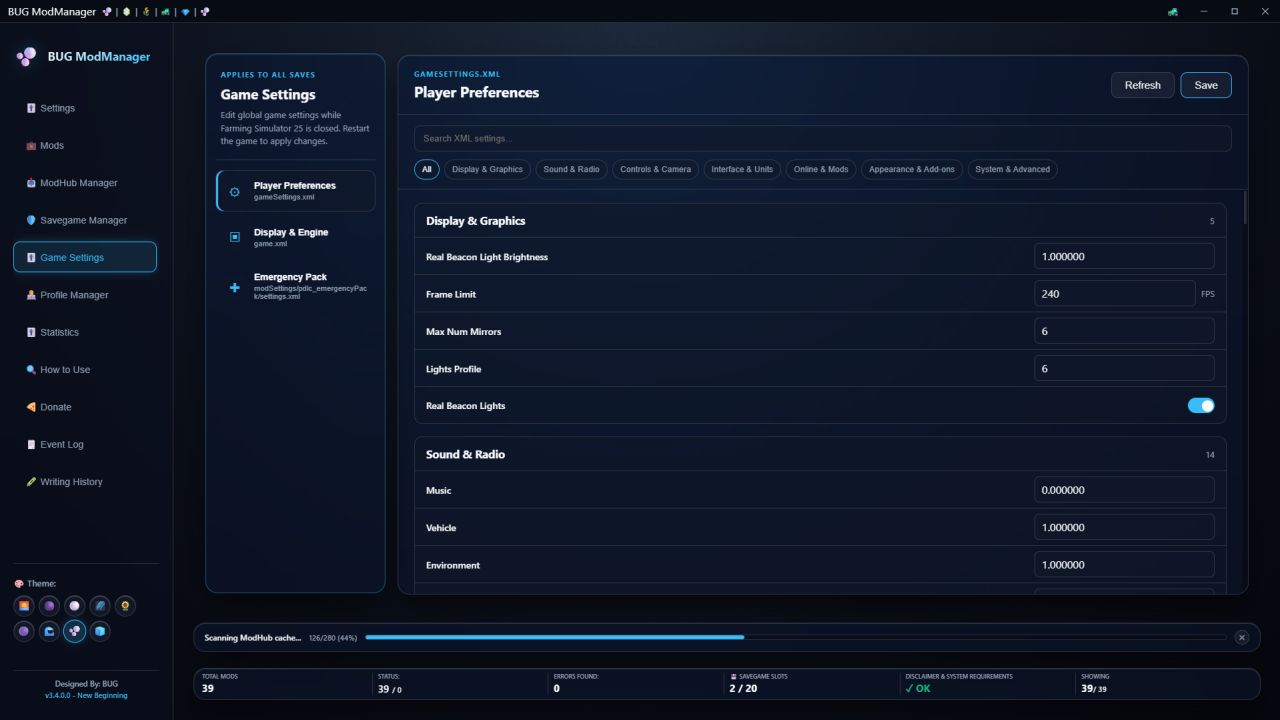This screenshot has height=720, width=1280.
Task: Focus the Search XML settings field
Action: point(823,138)
